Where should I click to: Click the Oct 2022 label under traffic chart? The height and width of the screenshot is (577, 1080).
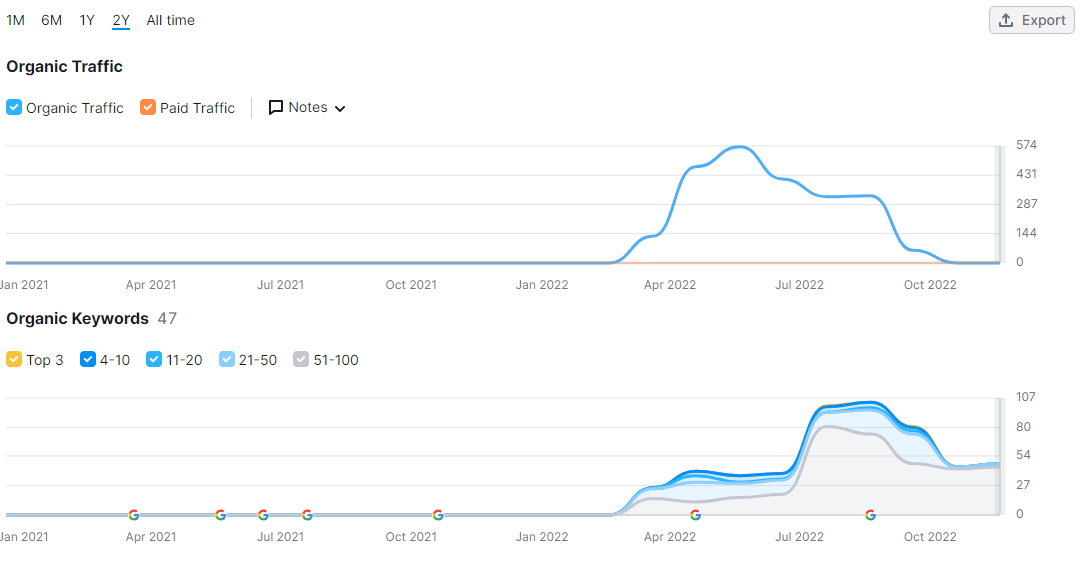point(930,285)
